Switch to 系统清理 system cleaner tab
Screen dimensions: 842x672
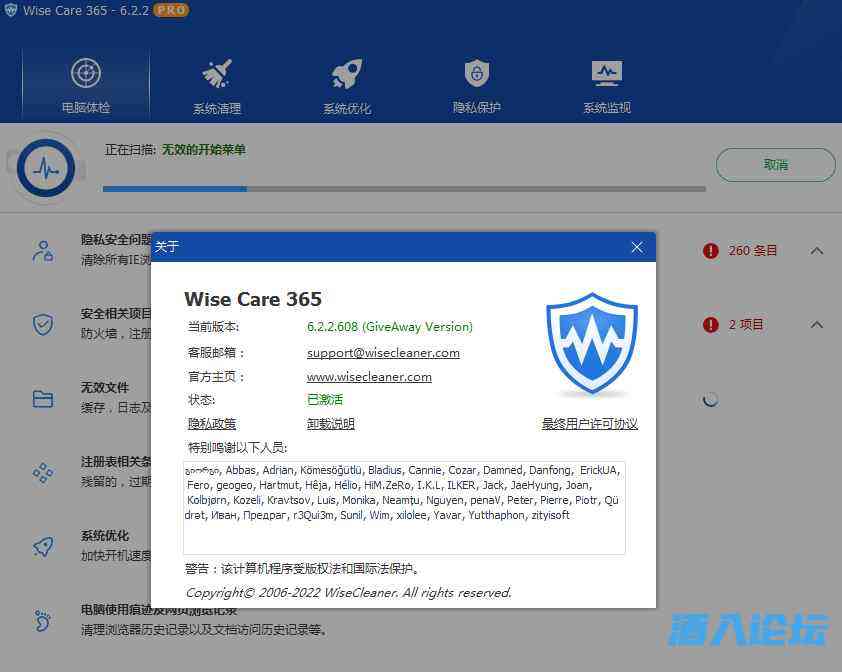tap(217, 86)
